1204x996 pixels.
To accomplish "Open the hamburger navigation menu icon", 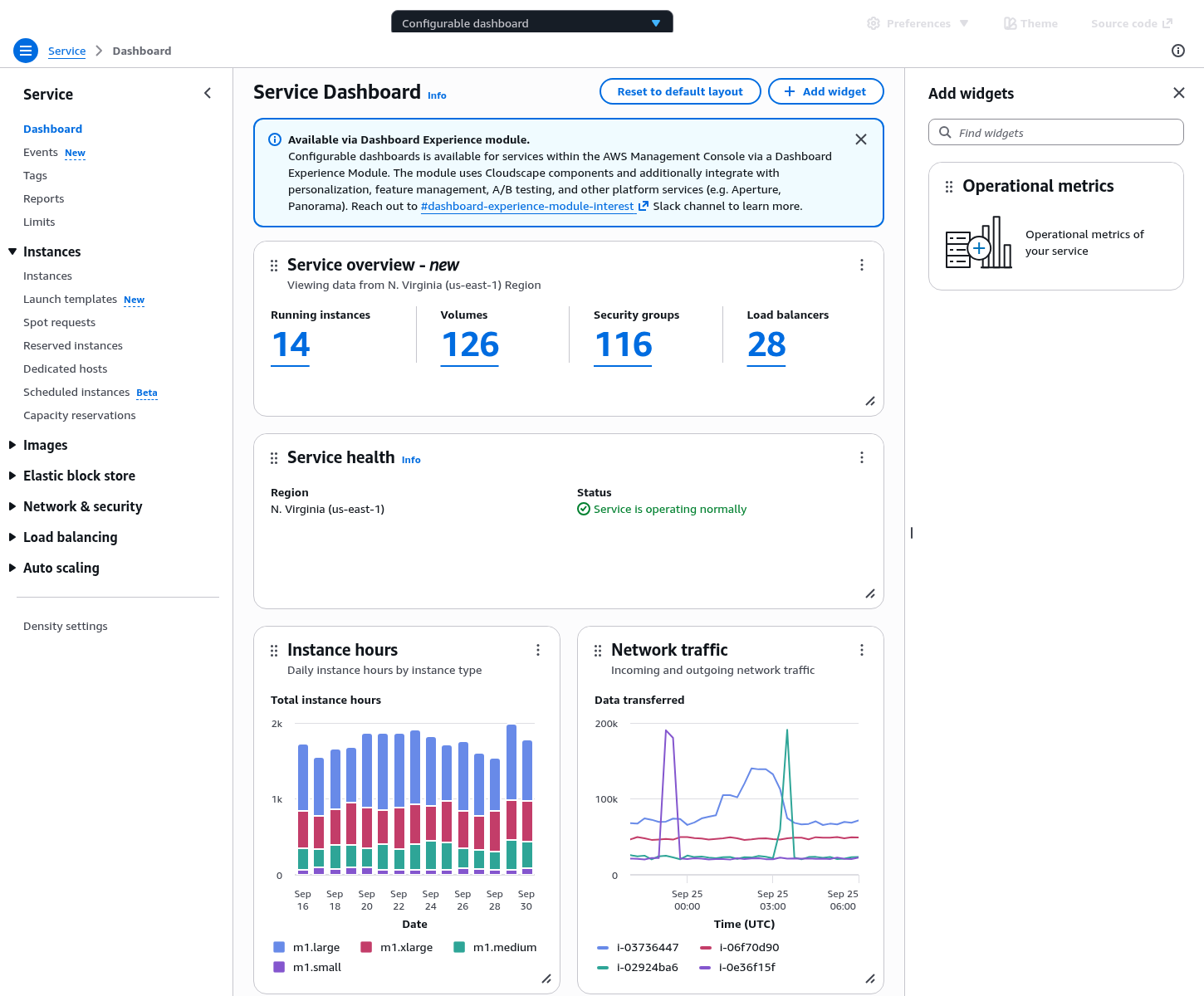I will 26,51.
